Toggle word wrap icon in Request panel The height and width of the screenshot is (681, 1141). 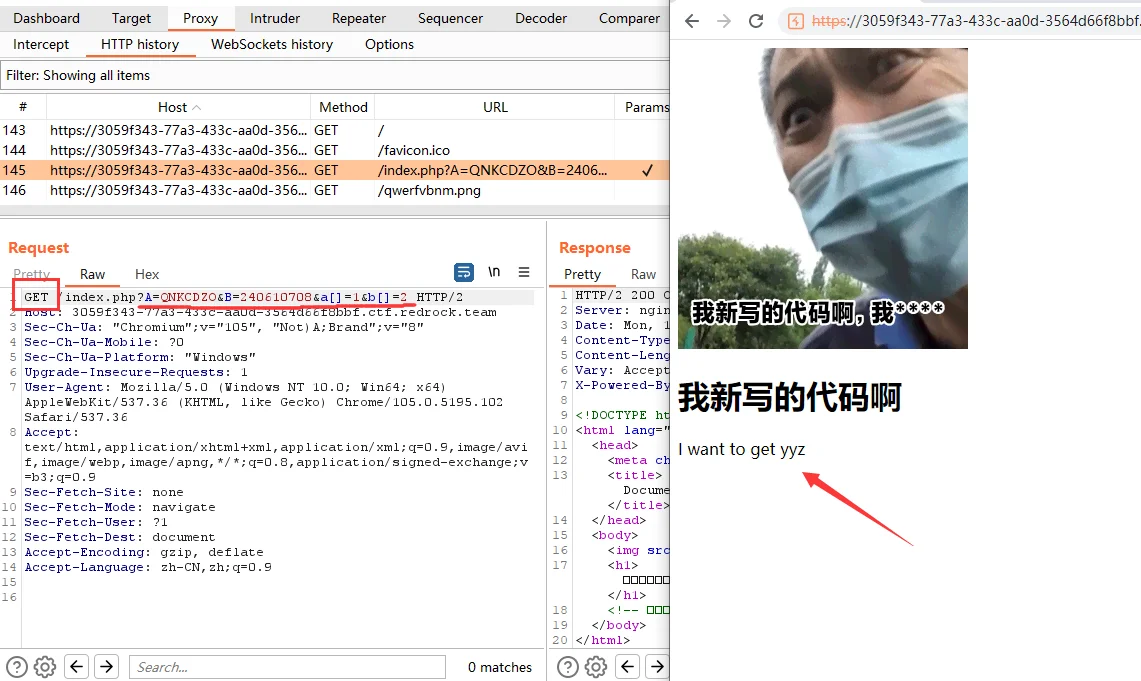point(464,272)
